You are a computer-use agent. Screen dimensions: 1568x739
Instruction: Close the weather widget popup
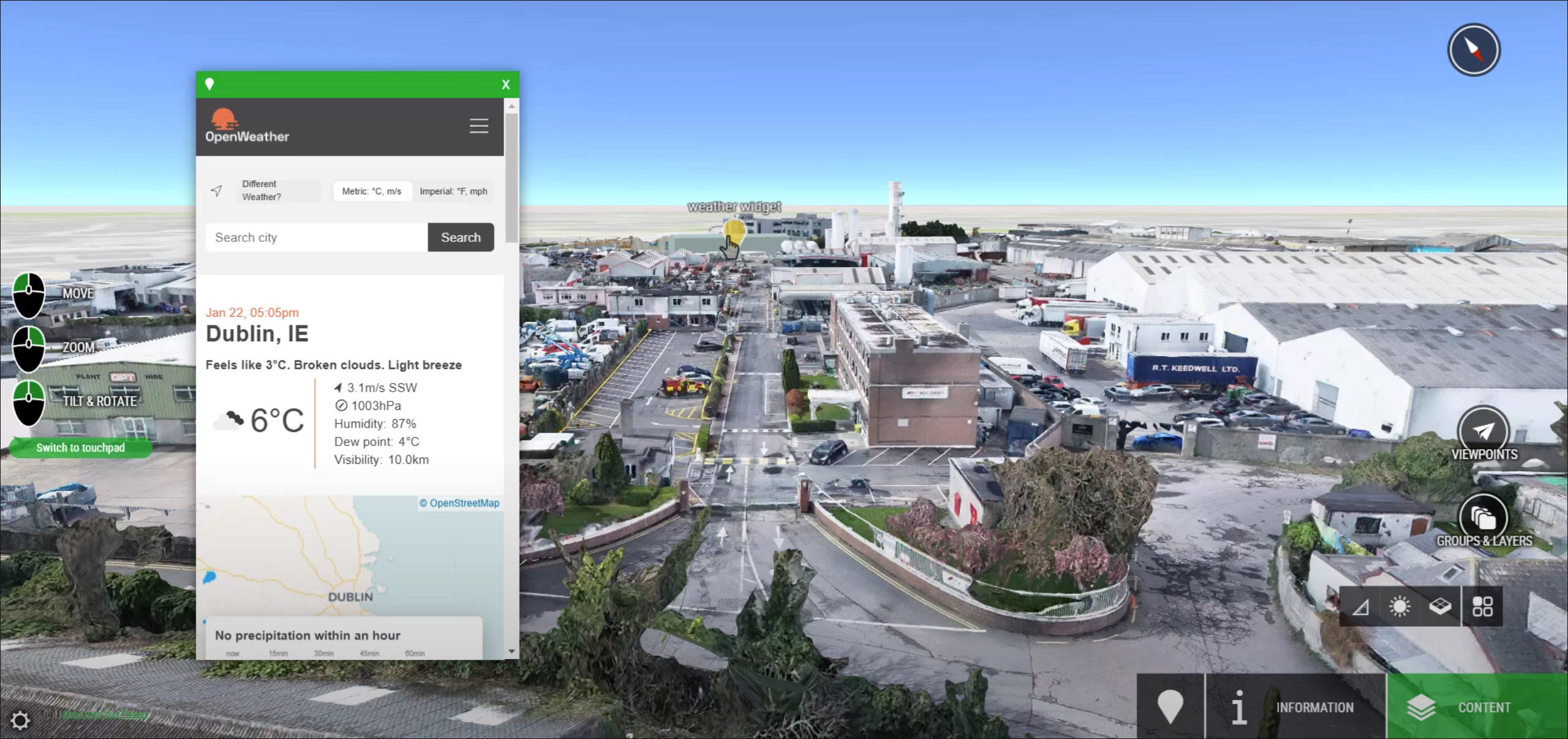click(506, 85)
